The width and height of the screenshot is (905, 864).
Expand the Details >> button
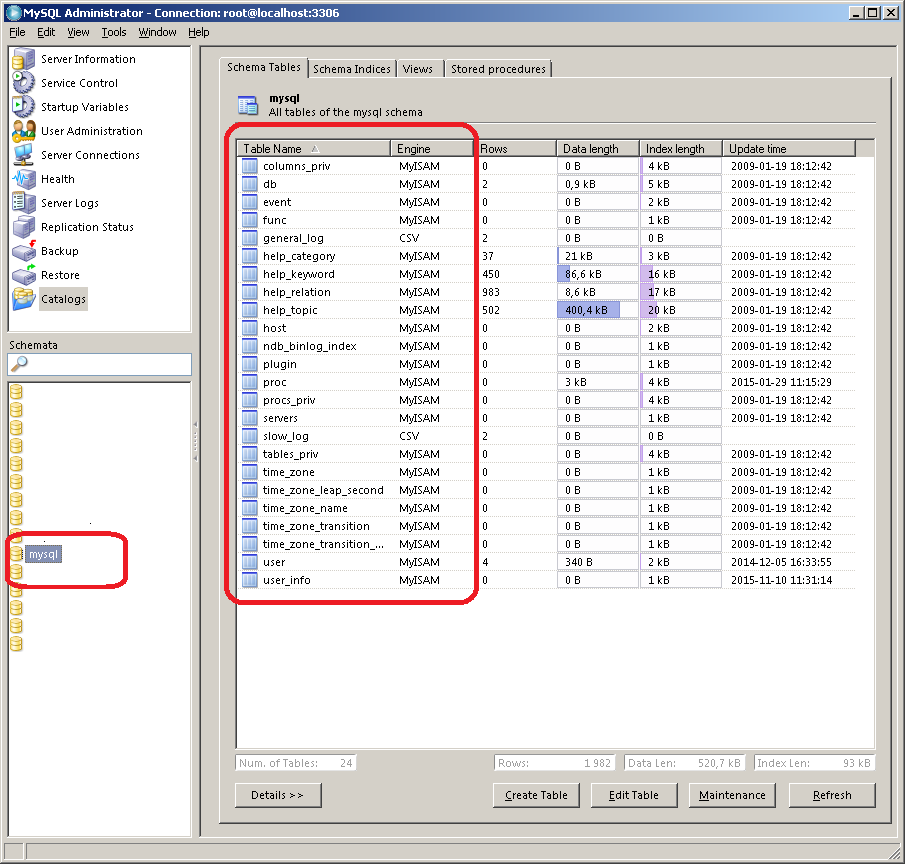pos(278,795)
